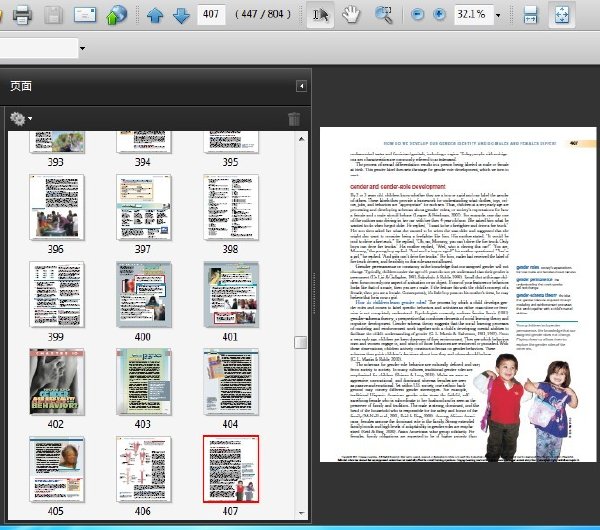
Task: Select the page 405 thumbnail
Action: (57, 469)
